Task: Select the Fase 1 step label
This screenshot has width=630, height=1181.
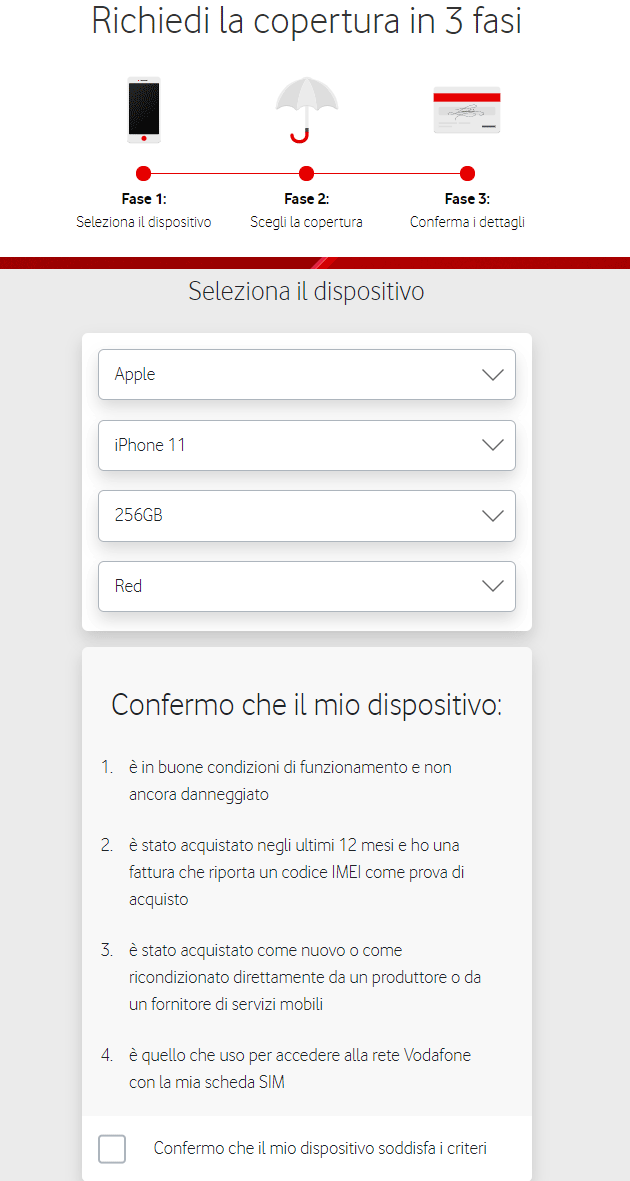Action: (143, 199)
